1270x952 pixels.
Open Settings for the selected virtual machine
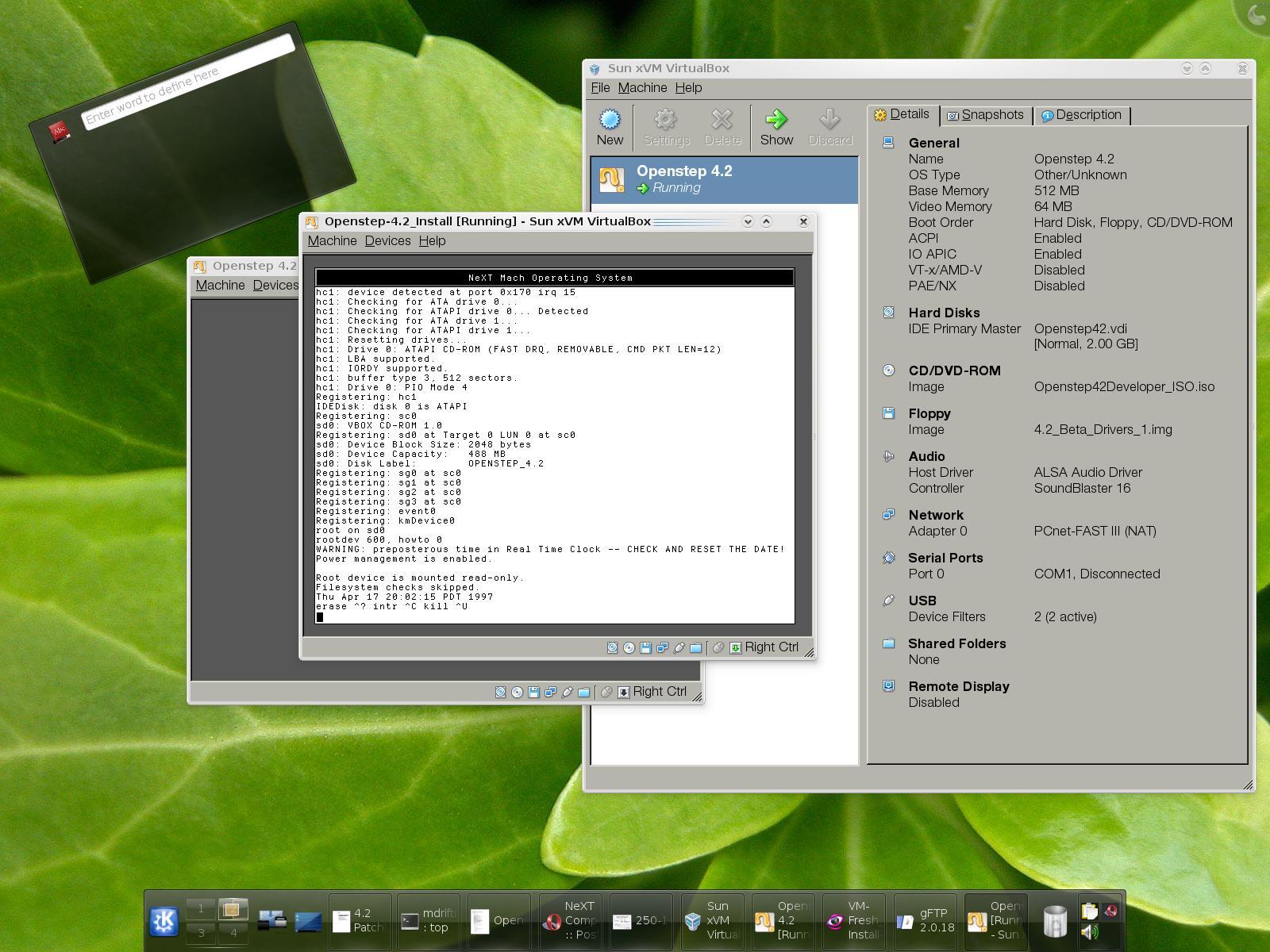pyautogui.click(x=665, y=125)
